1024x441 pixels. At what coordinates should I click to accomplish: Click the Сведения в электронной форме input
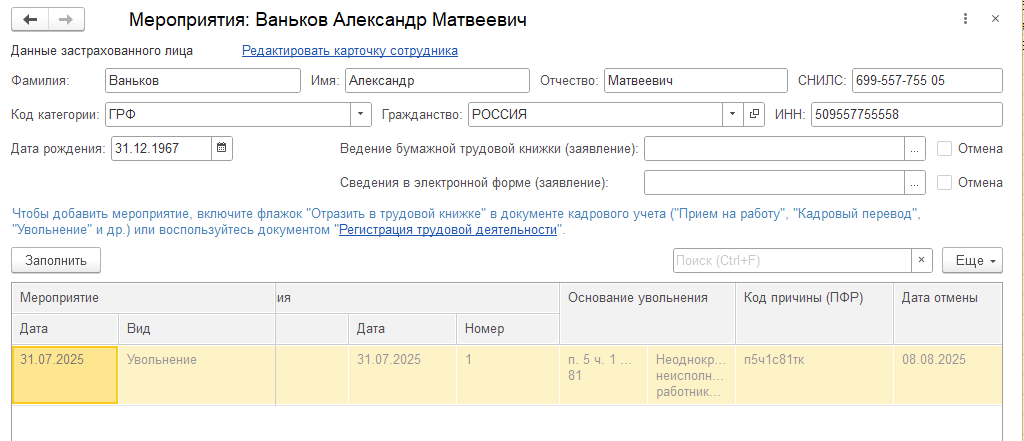(x=774, y=182)
